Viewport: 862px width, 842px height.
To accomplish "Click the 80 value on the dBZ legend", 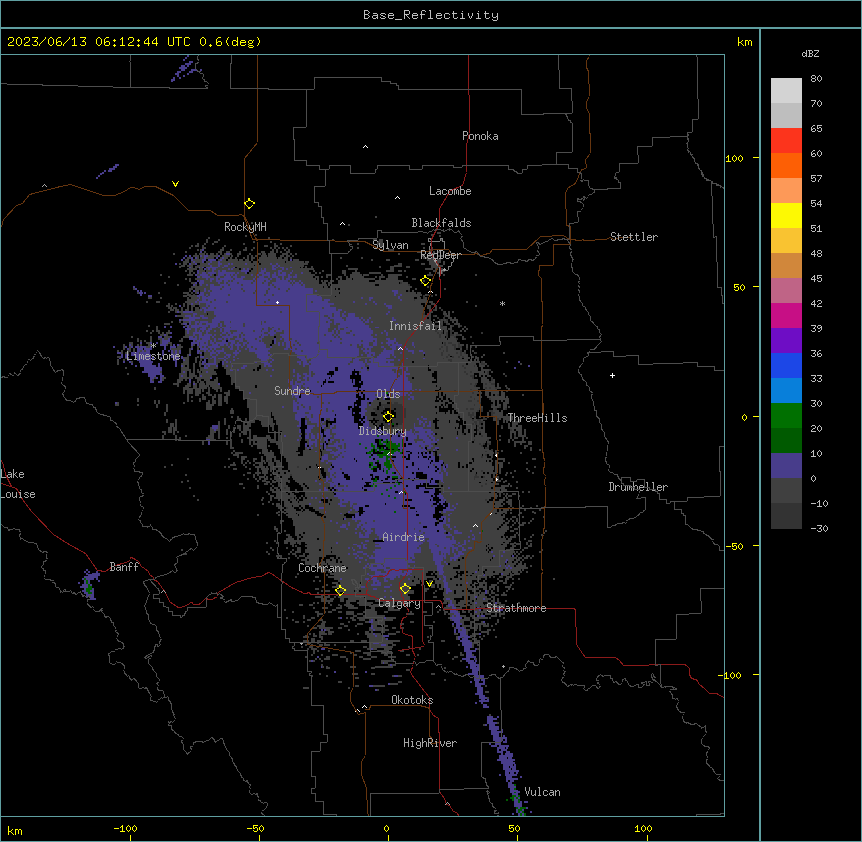I will 816,79.
